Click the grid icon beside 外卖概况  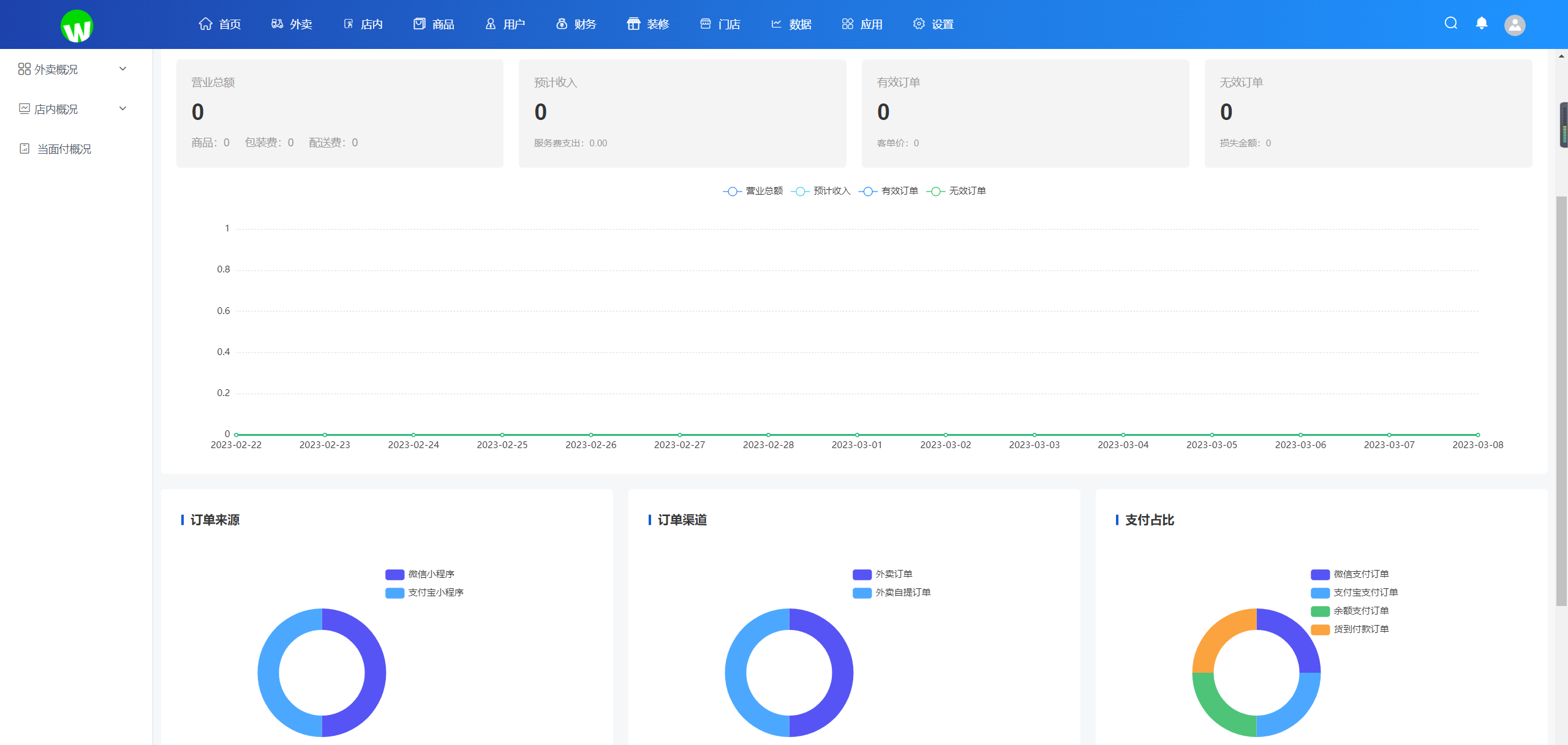24,69
